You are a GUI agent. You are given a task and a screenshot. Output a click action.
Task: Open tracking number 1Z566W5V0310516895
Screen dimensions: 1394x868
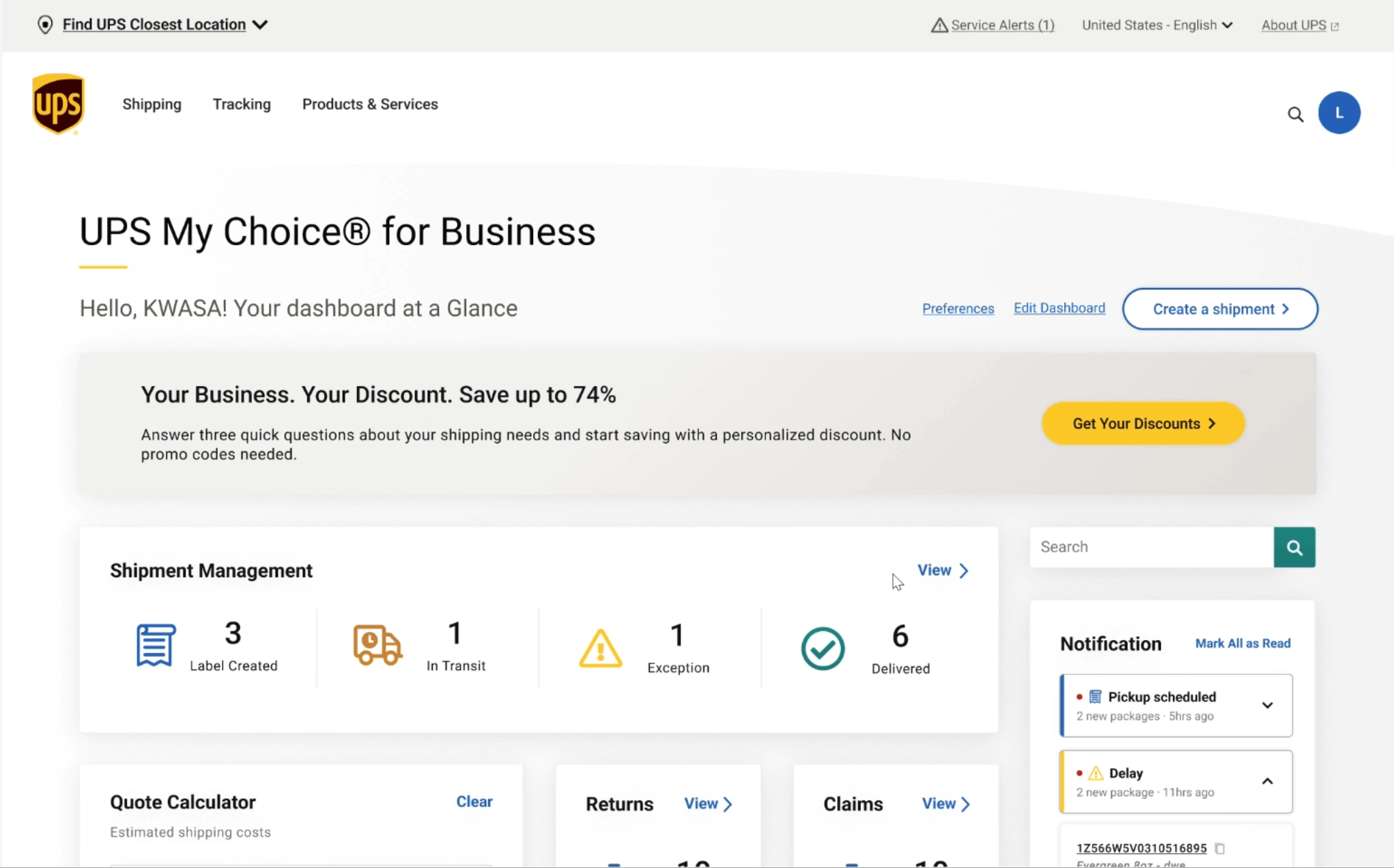1141,848
